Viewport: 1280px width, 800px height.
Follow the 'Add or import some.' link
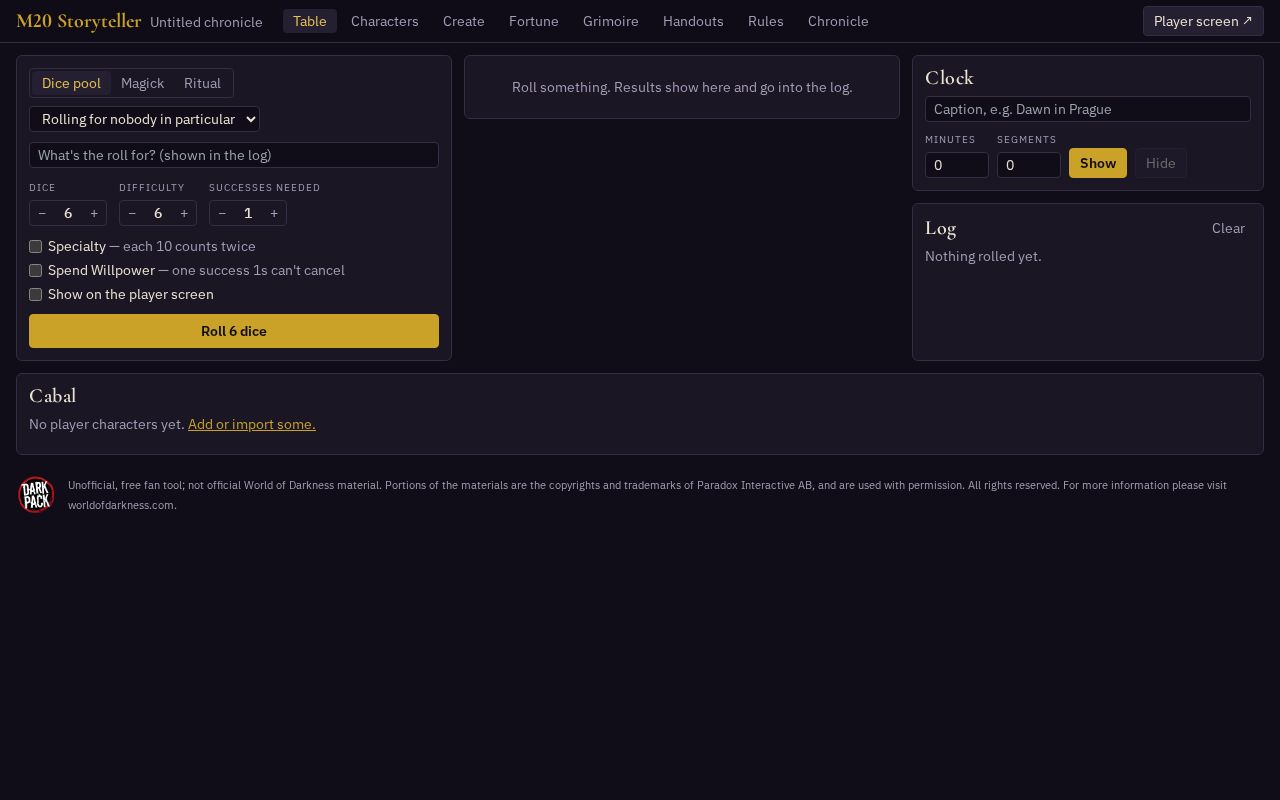click(x=252, y=424)
